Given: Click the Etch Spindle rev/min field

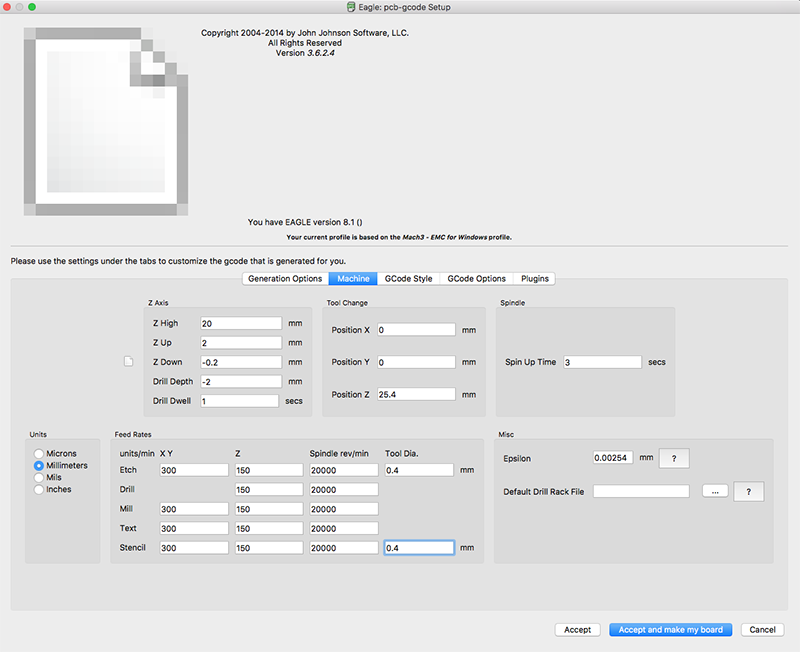Looking at the screenshot, I should click(344, 470).
